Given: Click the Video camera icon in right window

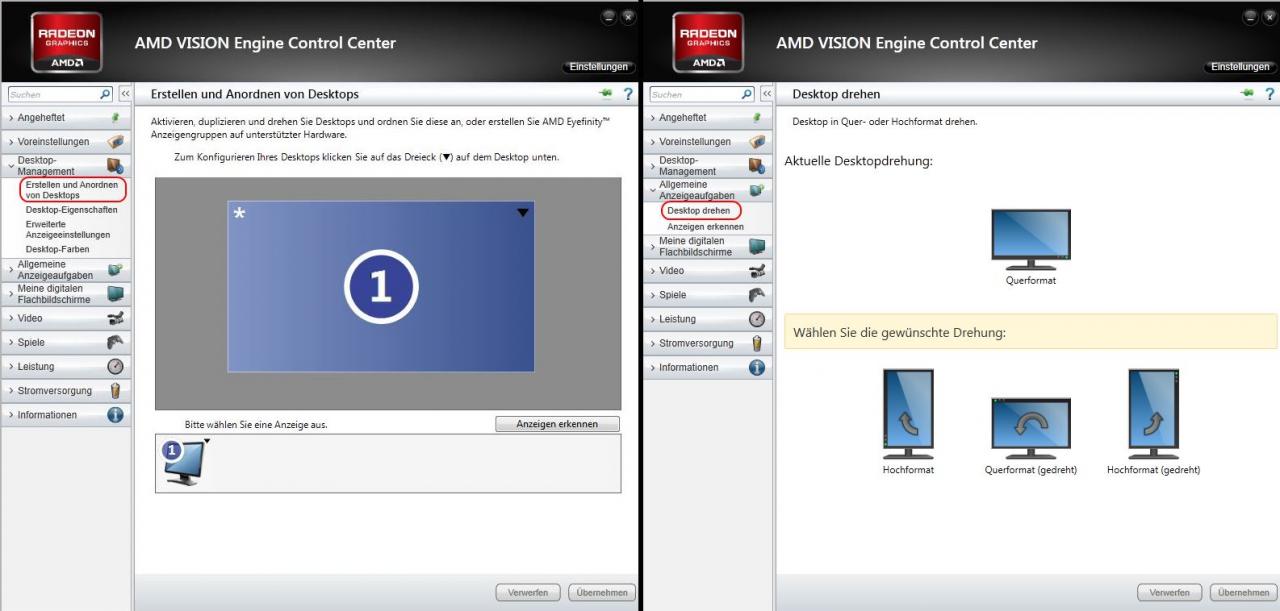Looking at the screenshot, I should [x=757, y=271].
